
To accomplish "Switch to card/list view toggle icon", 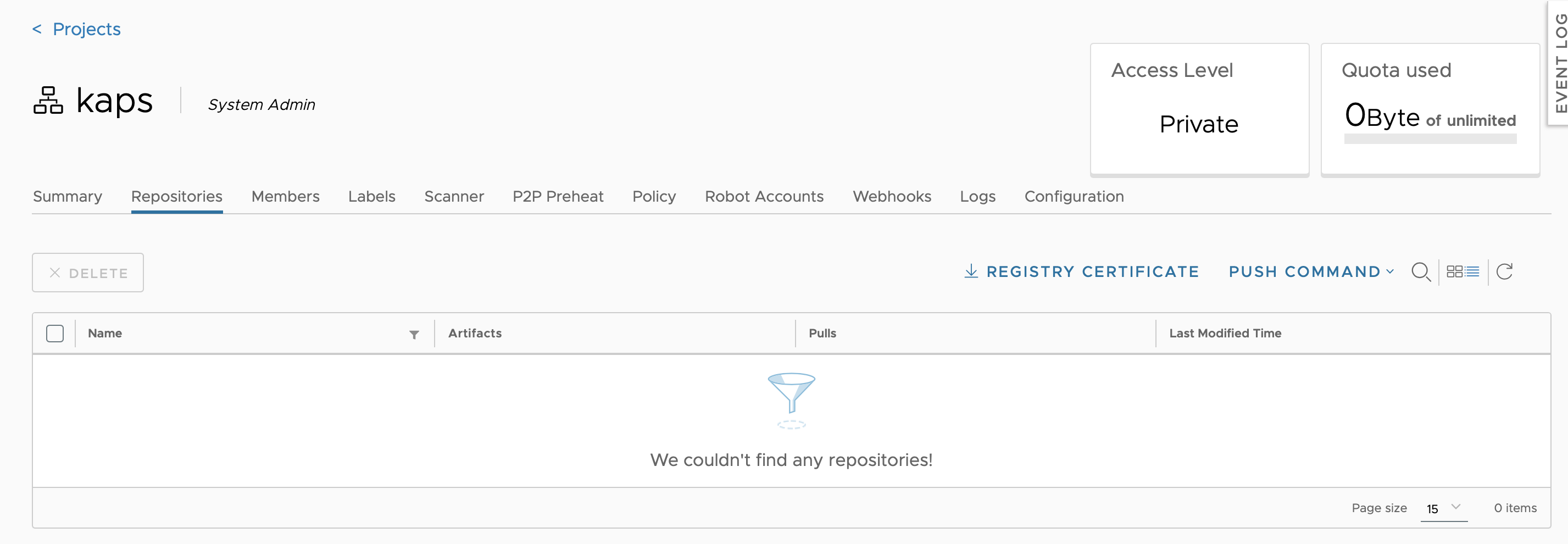I will [x=1463, y=271].
